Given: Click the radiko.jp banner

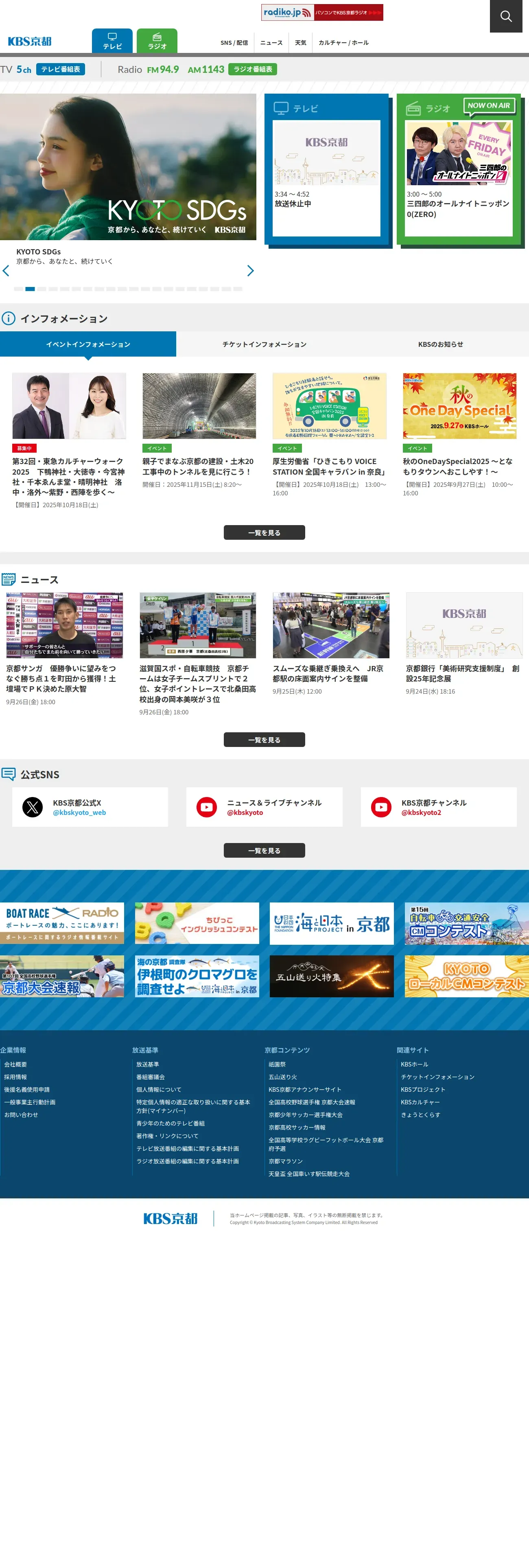Looking at the screenshot, I should [x=322, y=12].
